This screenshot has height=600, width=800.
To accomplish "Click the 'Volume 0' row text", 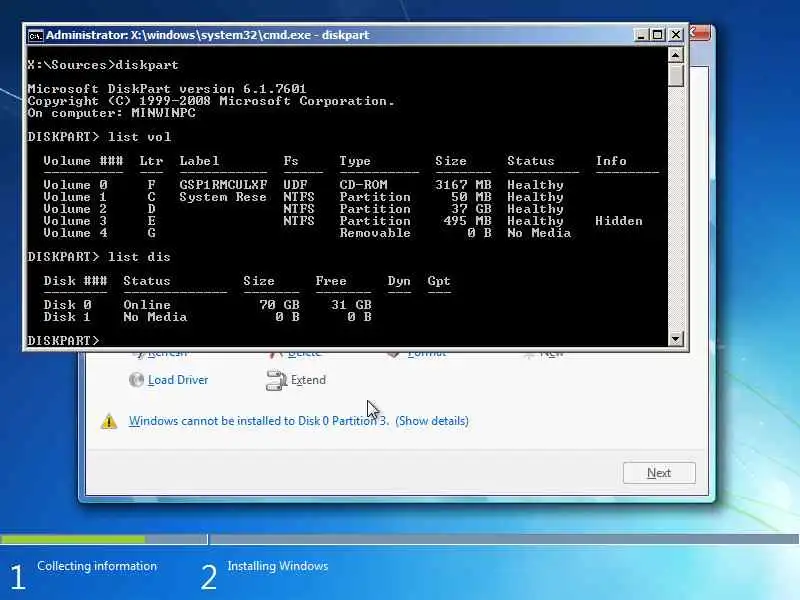I will (x=76, y=185).
